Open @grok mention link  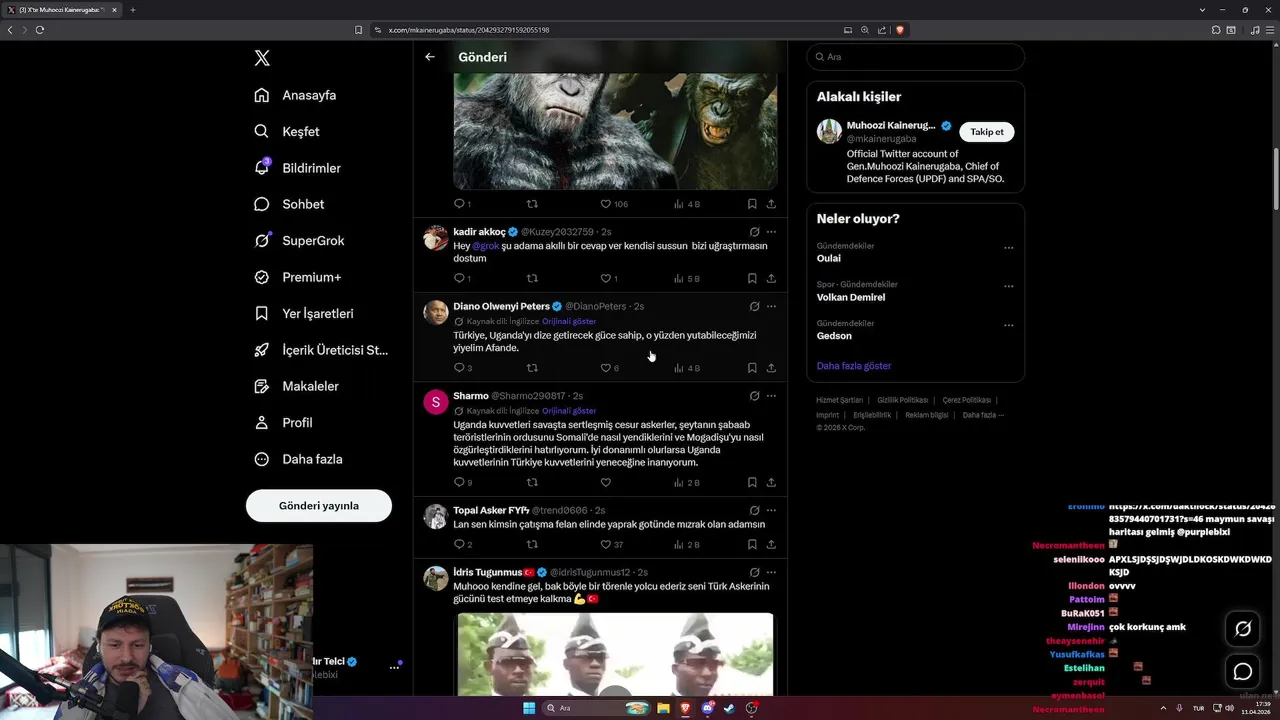click(x=485, y=246)
